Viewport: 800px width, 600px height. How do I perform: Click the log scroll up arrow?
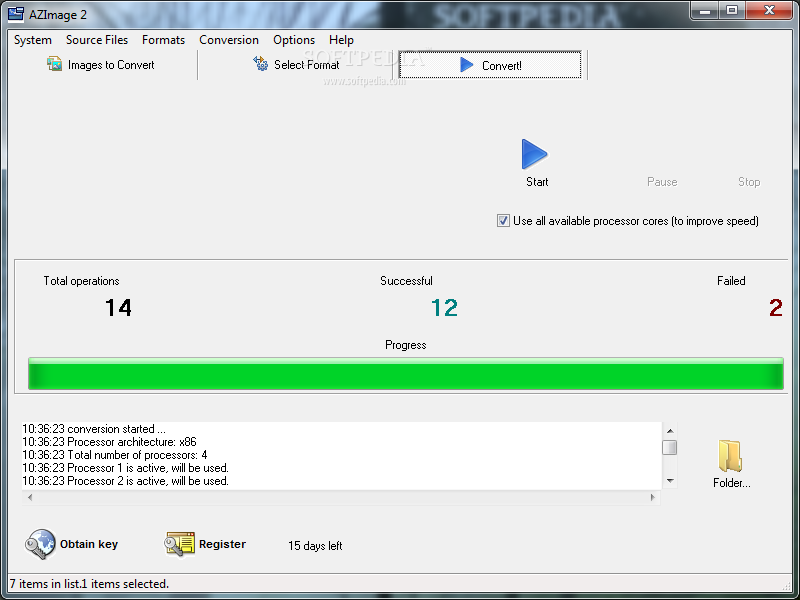coord(670,431)
